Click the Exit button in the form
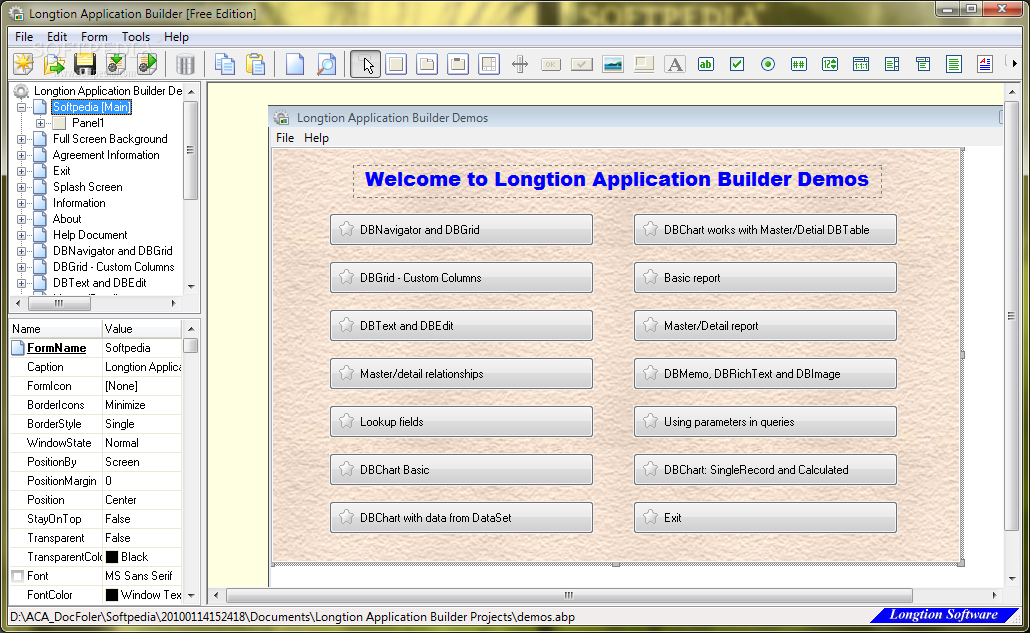The image size is (1030, 633). 765,517
